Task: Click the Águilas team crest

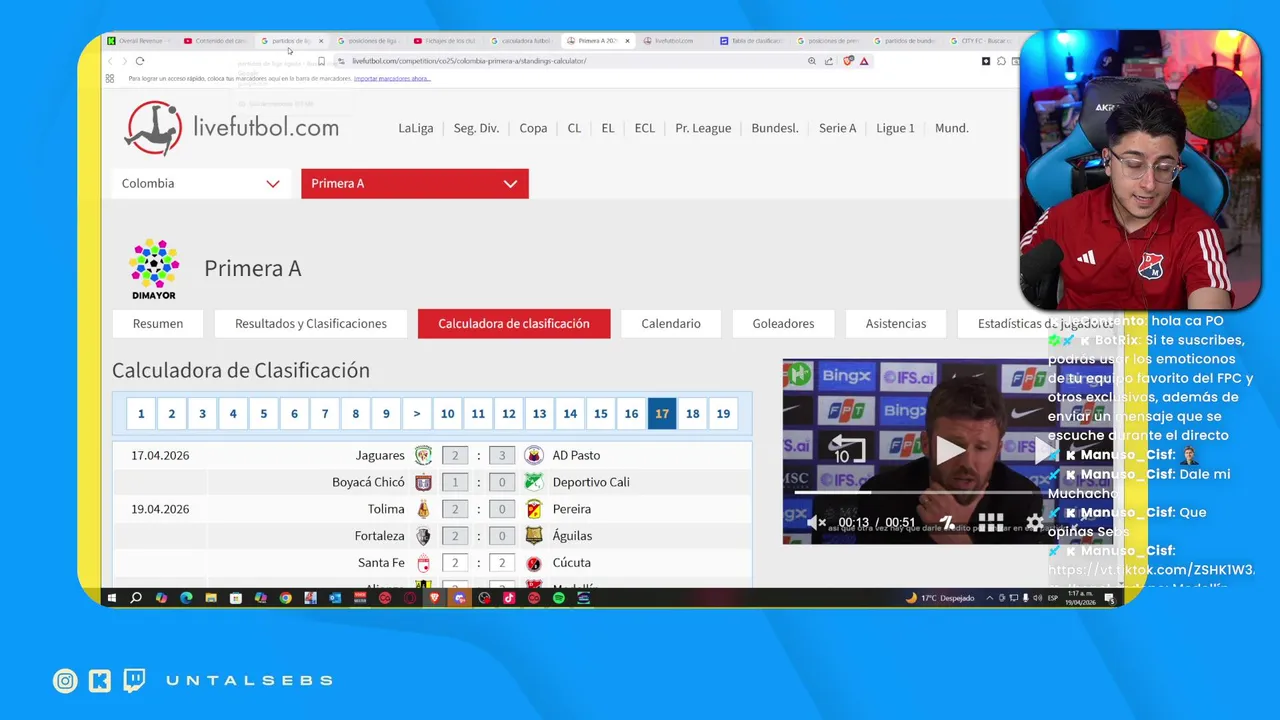Action: click(534, 536)
